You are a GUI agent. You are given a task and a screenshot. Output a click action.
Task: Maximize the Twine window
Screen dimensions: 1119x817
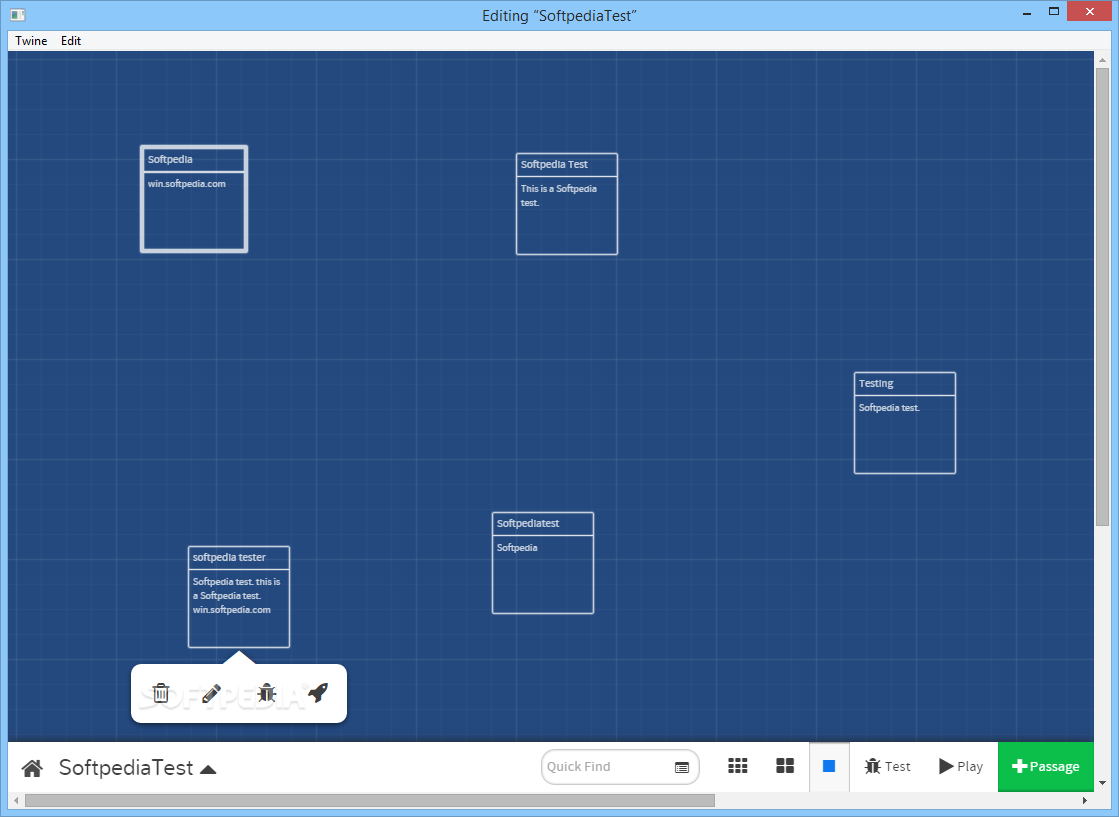pos(1054,11)
